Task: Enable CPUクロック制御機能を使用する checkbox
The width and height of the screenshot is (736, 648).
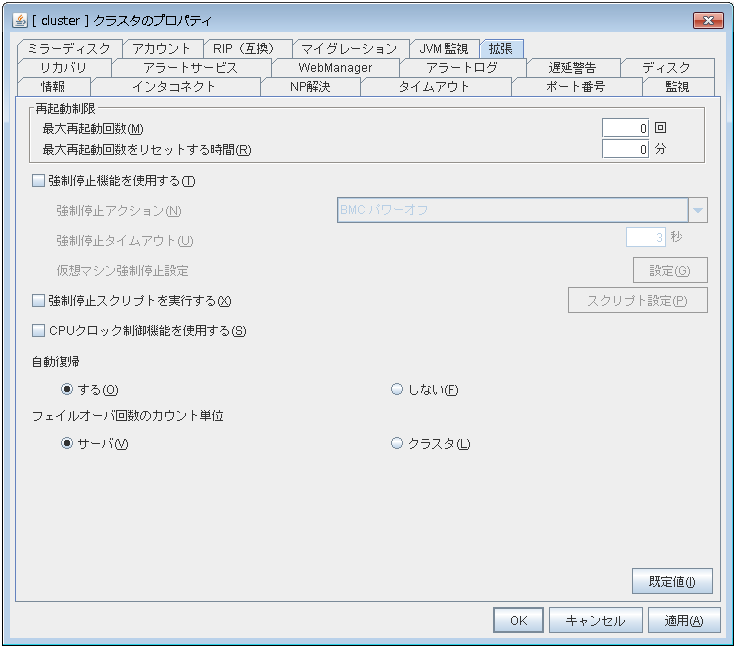Action: click(39, 331)
